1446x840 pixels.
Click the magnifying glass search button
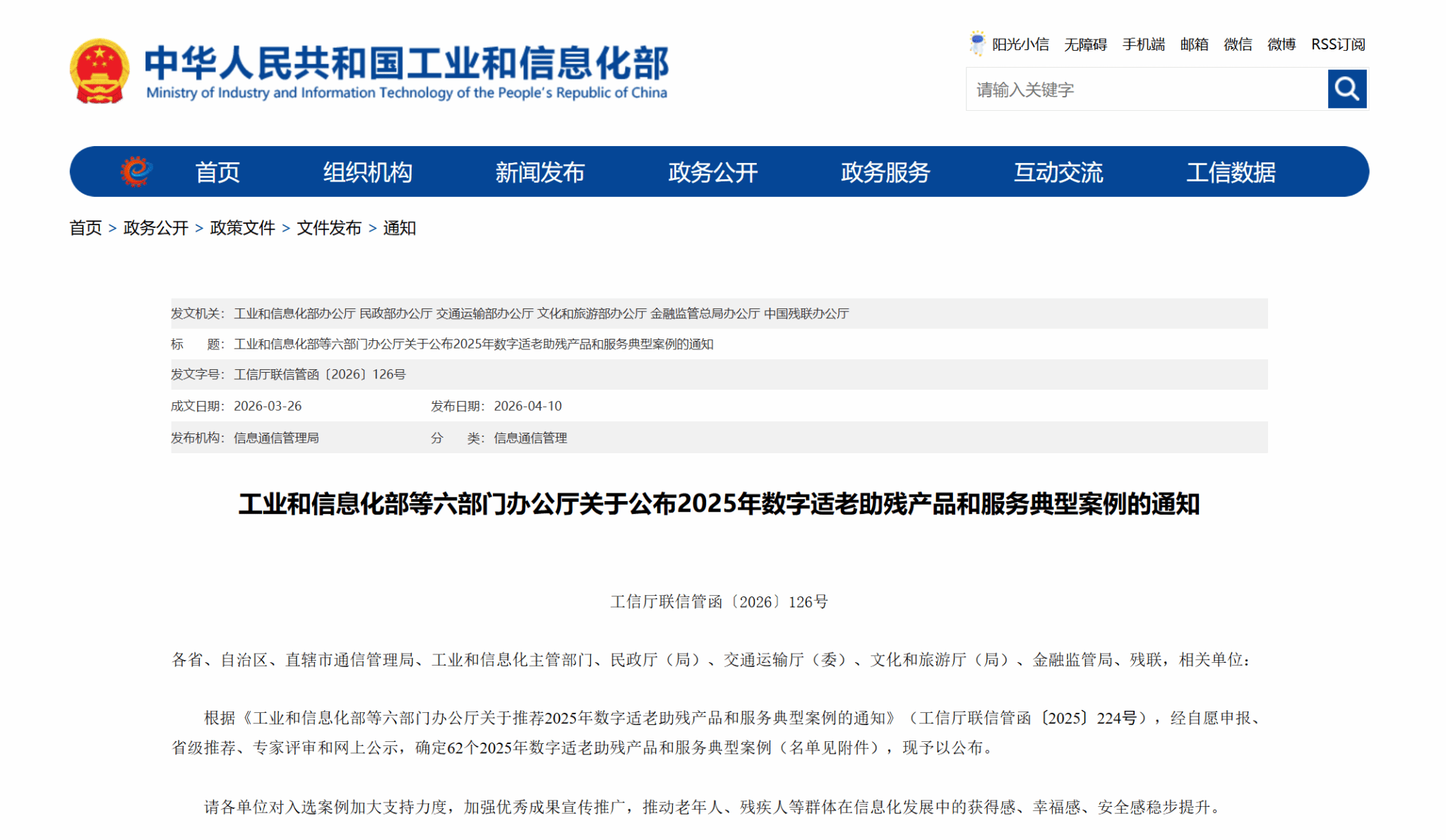pos(1346,89)
